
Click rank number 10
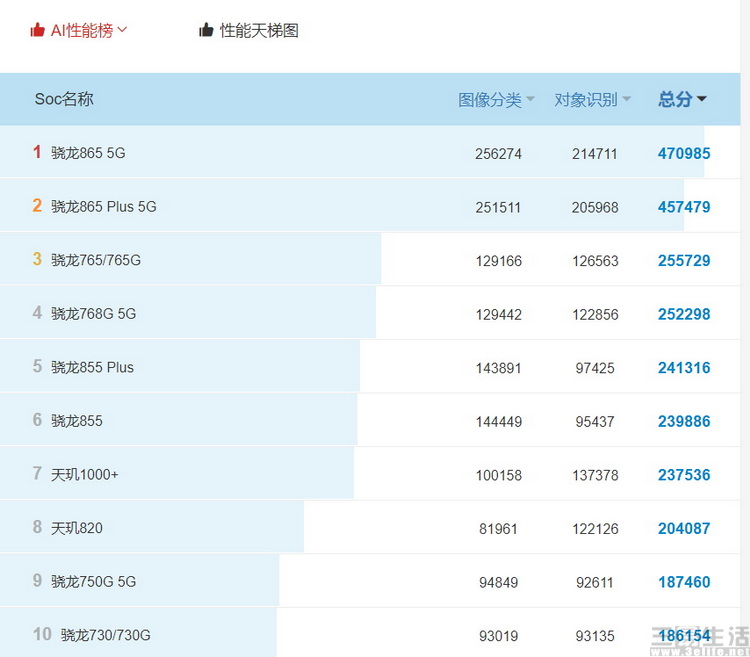click(42, 634)
